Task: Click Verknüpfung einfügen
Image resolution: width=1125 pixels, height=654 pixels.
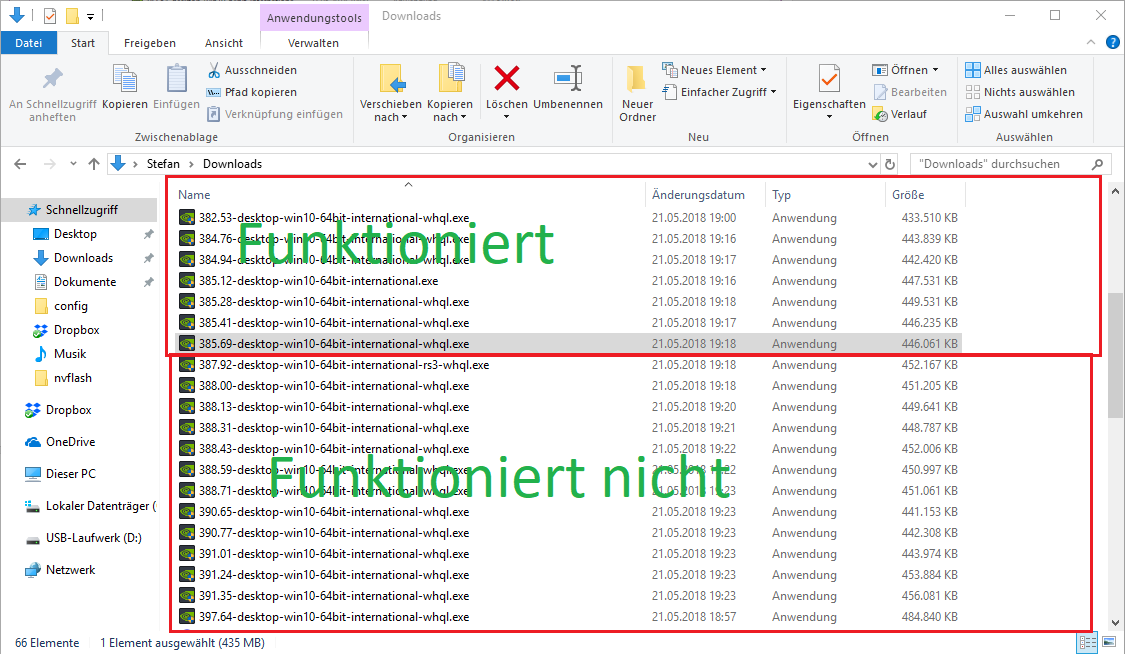Action: 275,114
